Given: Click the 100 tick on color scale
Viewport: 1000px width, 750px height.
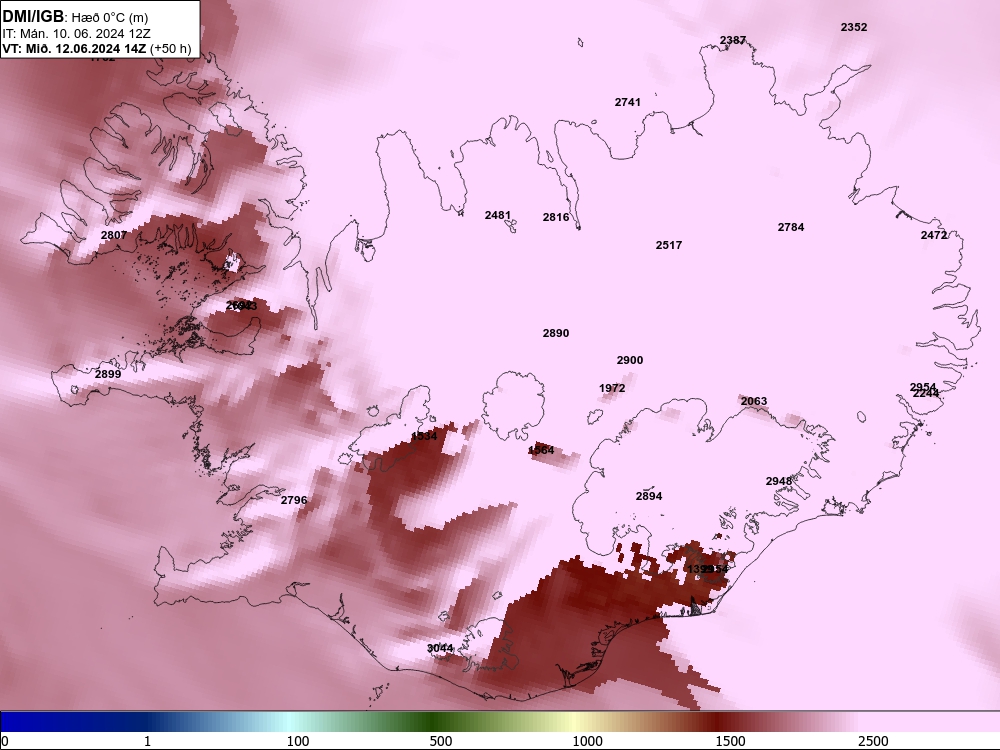Looking at the screenshot, I should click(298, 741).
